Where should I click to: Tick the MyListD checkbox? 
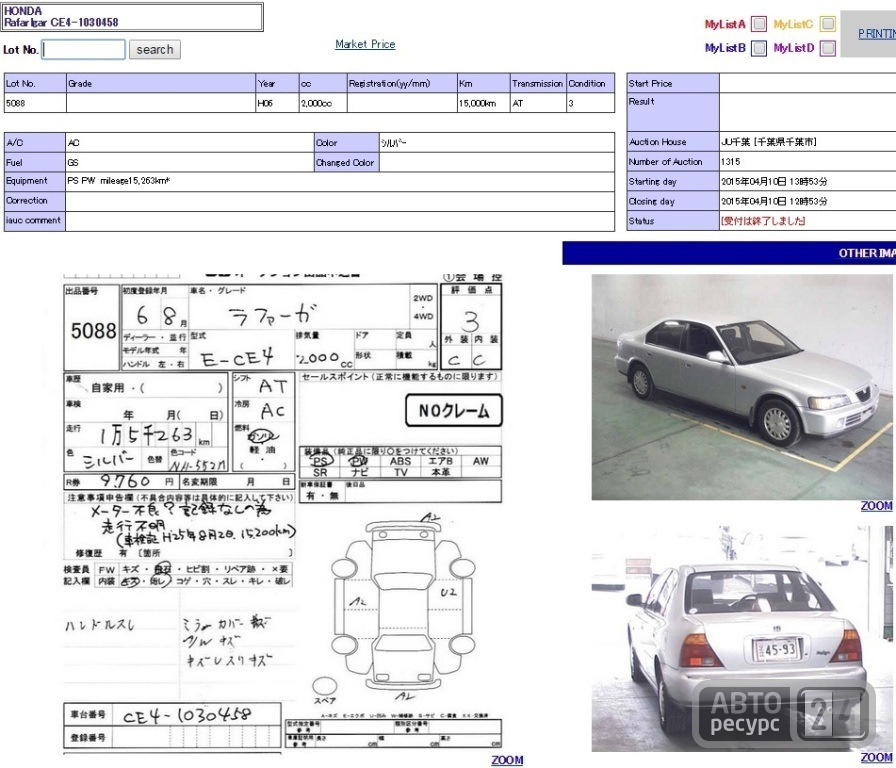[x=827, y=48]
